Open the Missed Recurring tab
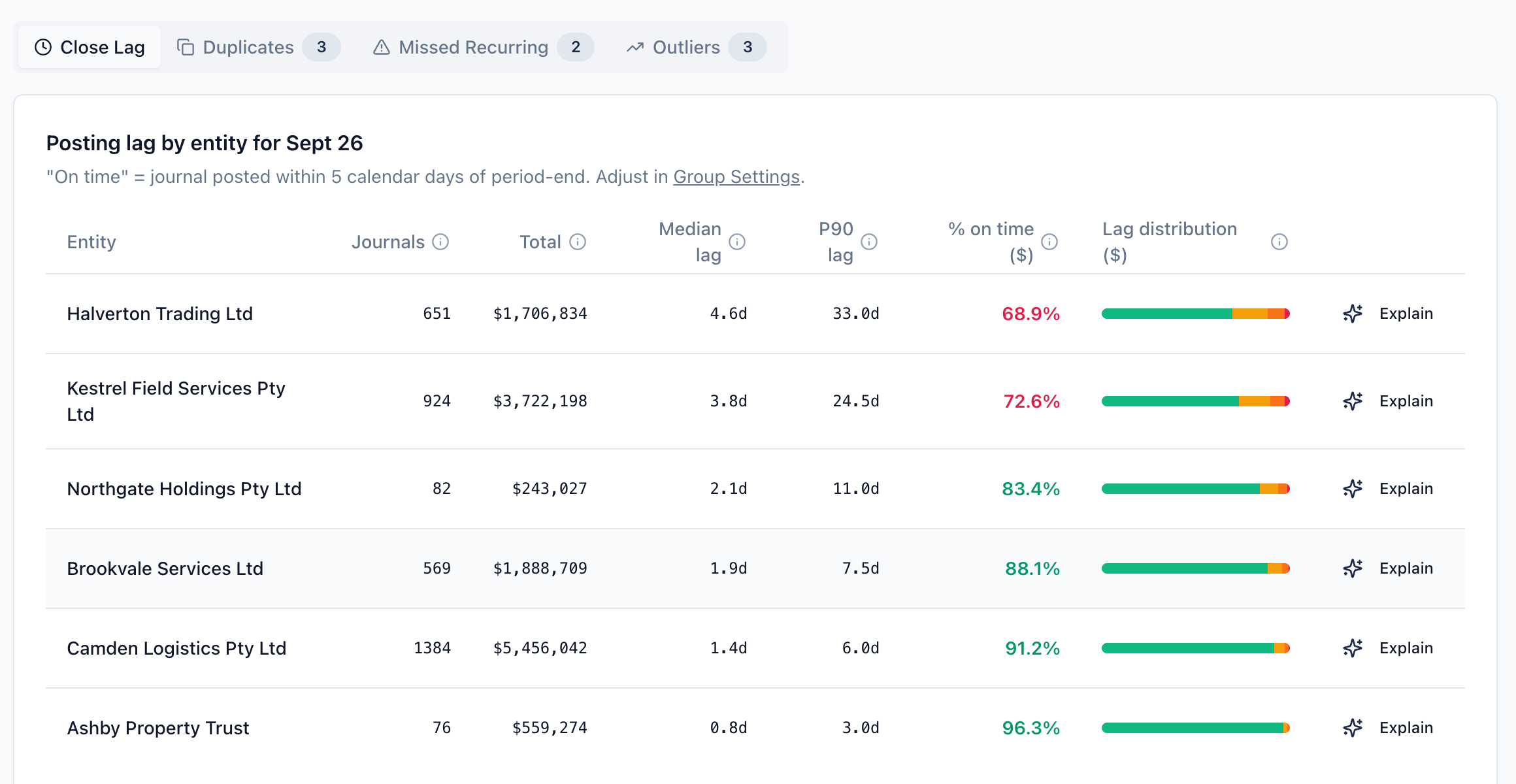1516x784 pixels. click(x=484, y=47)
